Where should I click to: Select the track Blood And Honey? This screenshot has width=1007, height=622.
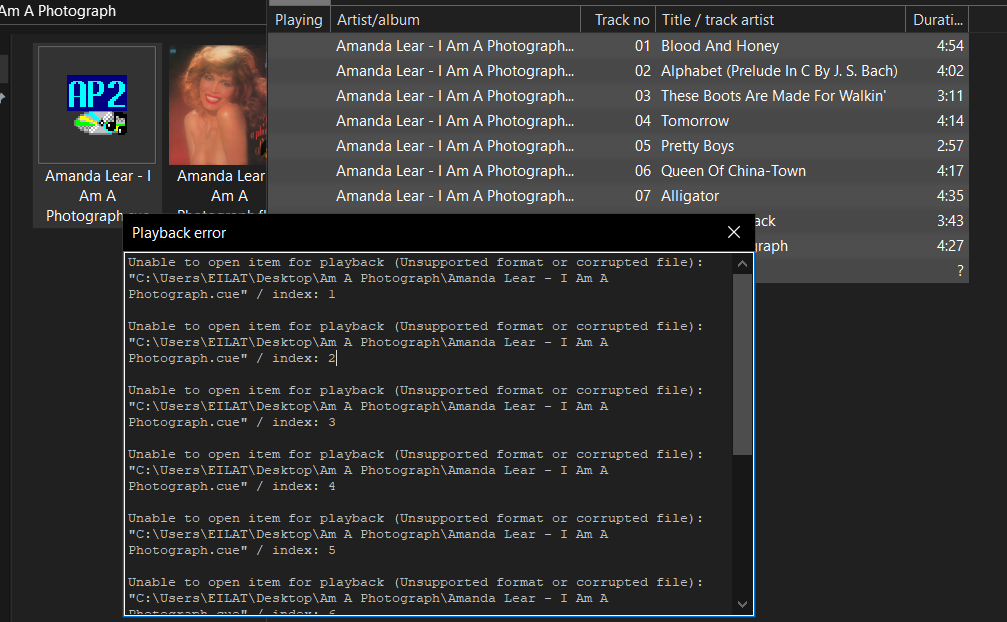(720, 46)
